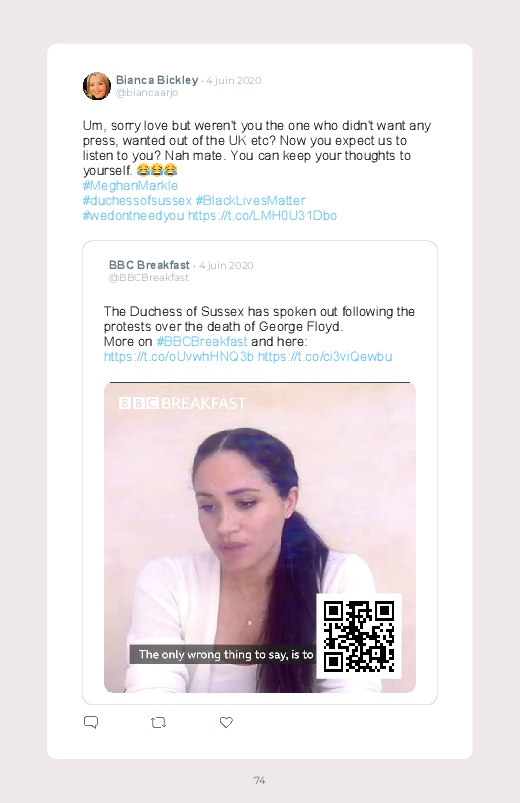Image resolution: width=520 pixels, height=803 pixels.
Task: Open the #MeghanMarkle hashtag
Action: tap(130, 185)
